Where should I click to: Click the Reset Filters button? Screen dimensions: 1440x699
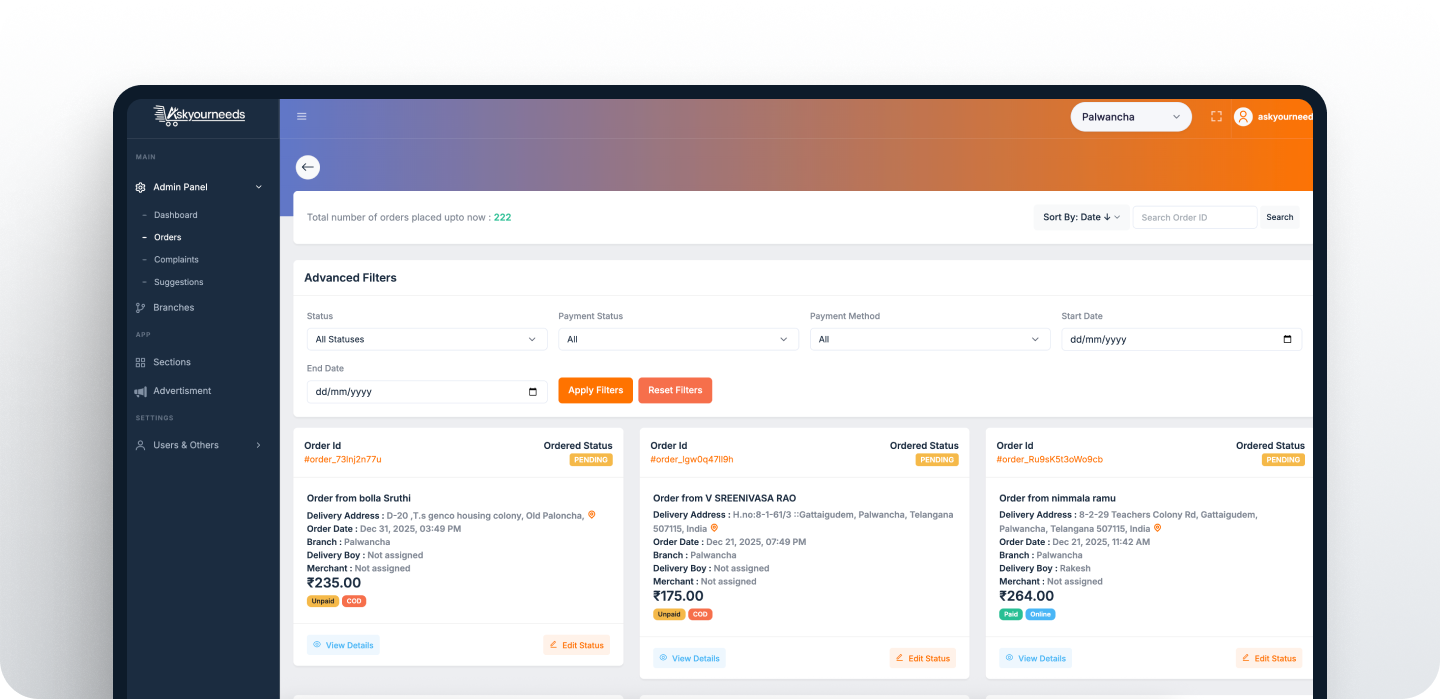pos(675,390)
